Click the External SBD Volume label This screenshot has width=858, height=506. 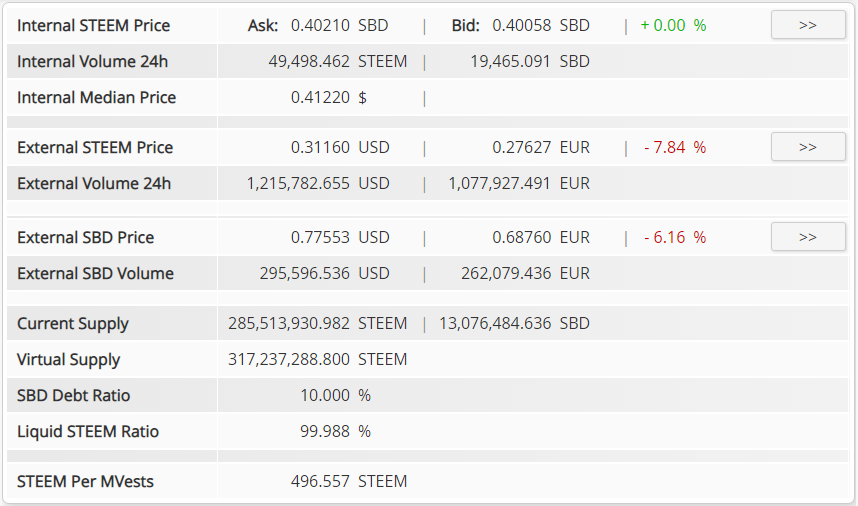pyautogui.click(x=95, y=273)
